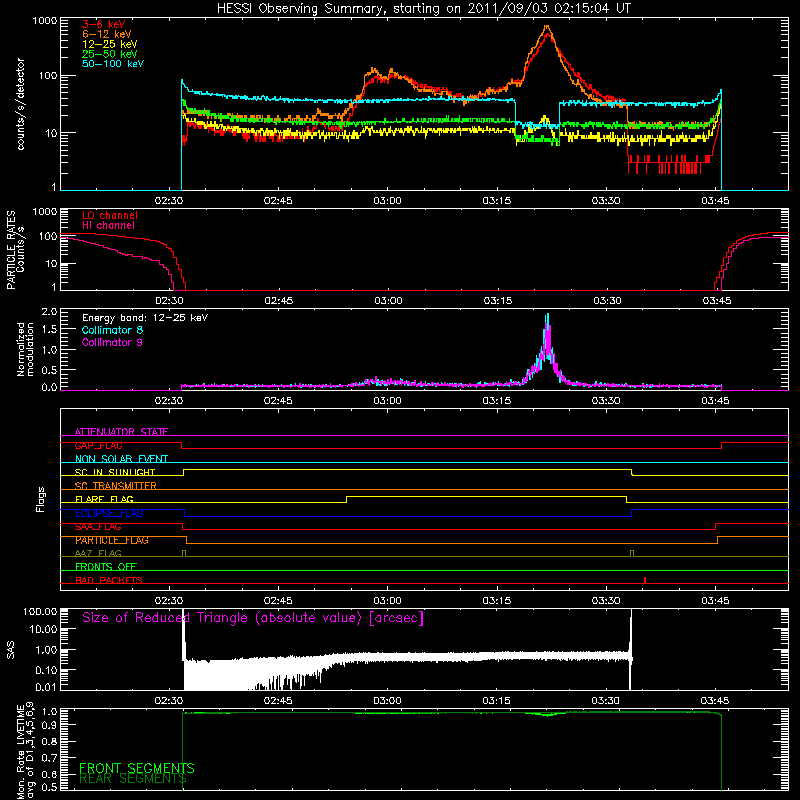
Task: Select the Collimator 8 legend label
Action: [112, 330]
